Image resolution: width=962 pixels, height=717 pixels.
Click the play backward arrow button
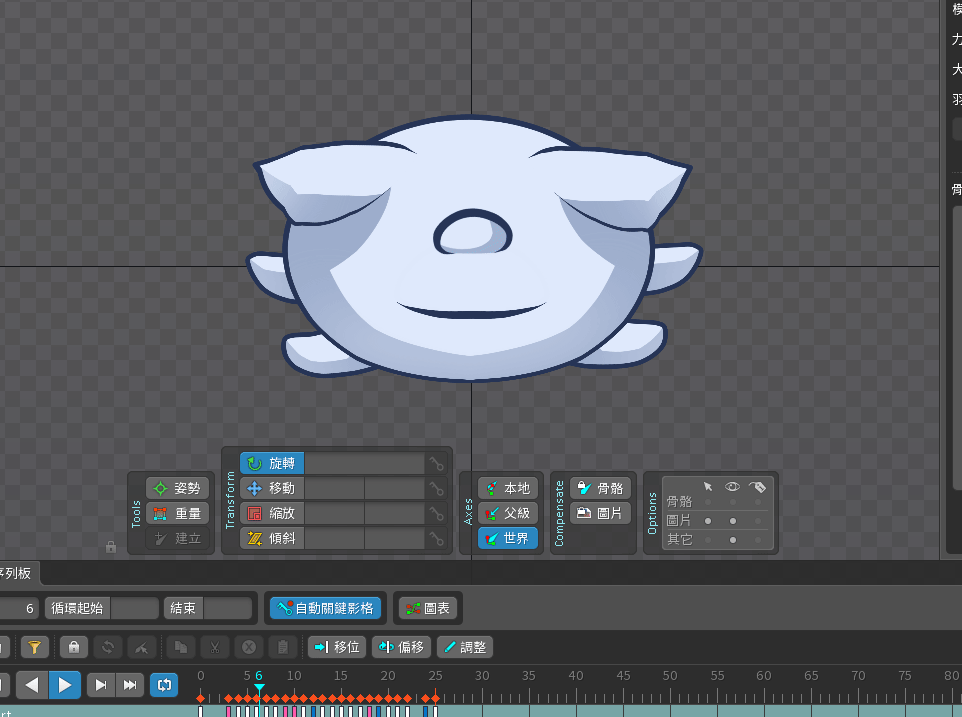(x=32, y=685)
